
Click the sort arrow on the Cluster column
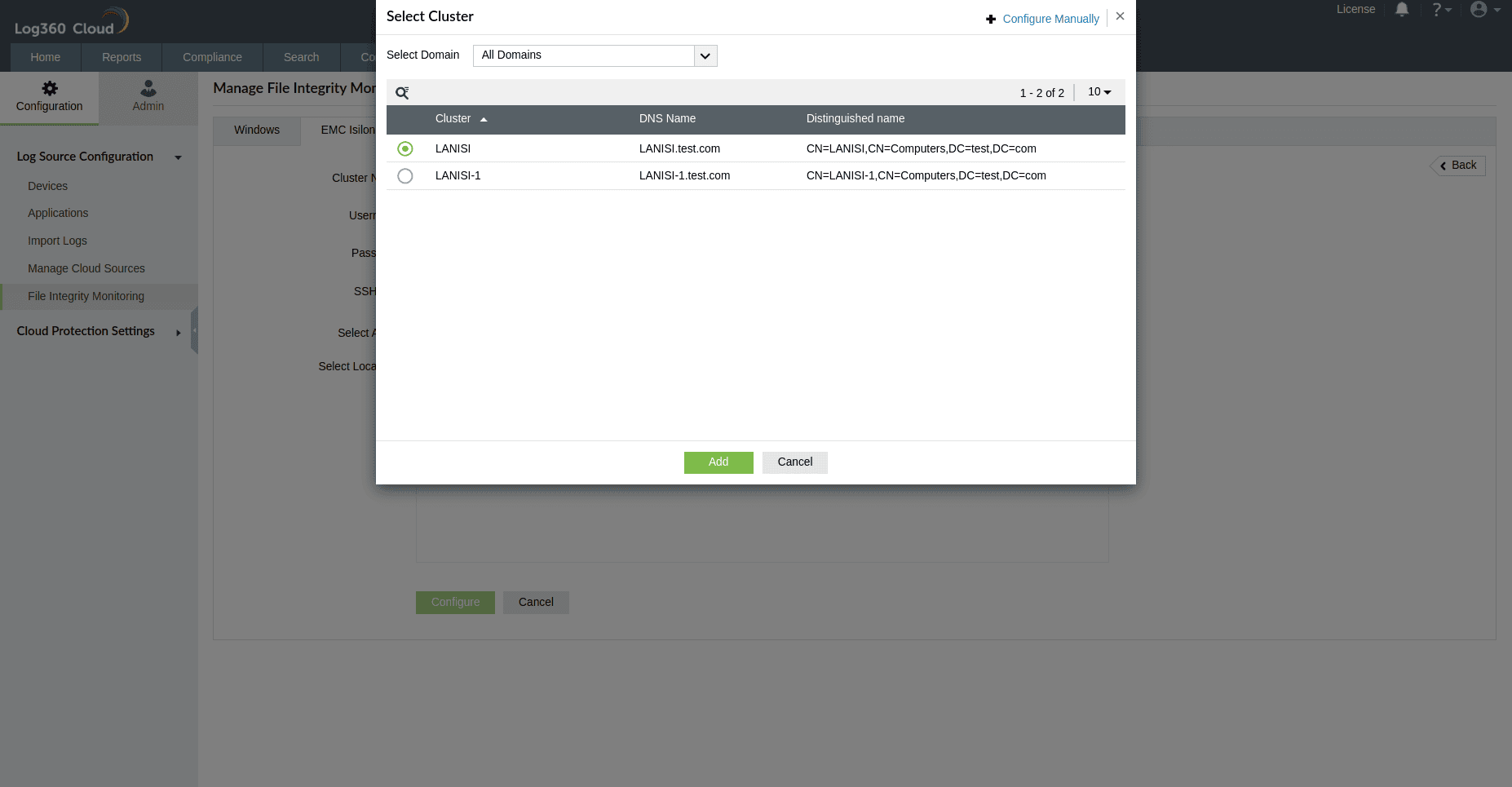[x=484, y=118]
